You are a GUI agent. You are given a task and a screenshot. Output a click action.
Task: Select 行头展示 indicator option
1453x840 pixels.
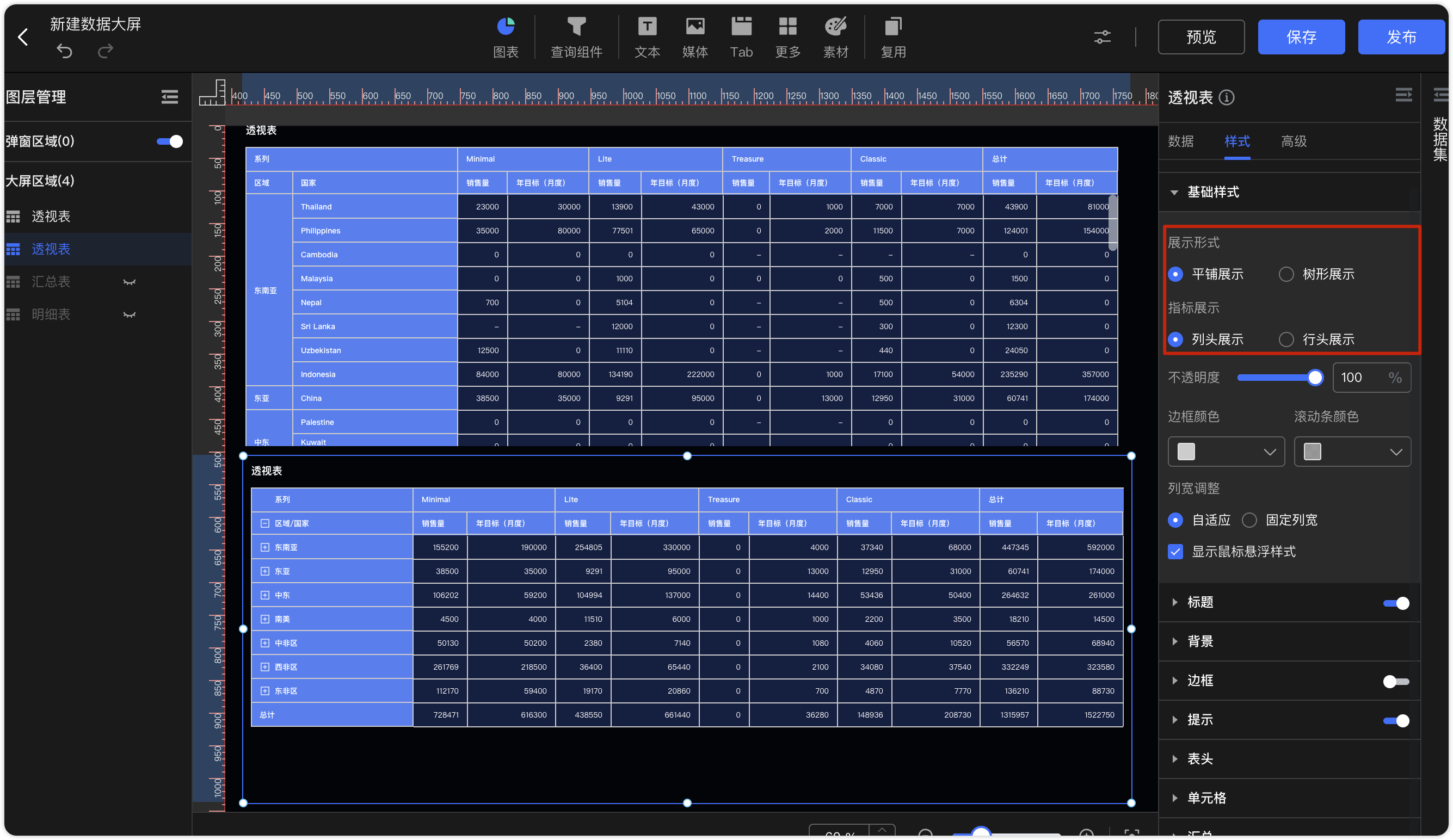pyautogui.click(x=1286, y=339)
